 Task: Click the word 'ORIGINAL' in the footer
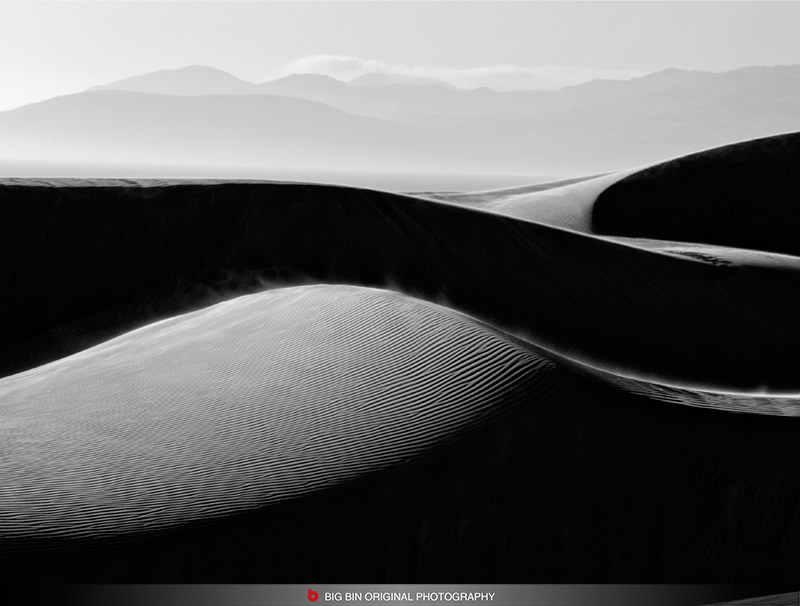coord(390,596)
